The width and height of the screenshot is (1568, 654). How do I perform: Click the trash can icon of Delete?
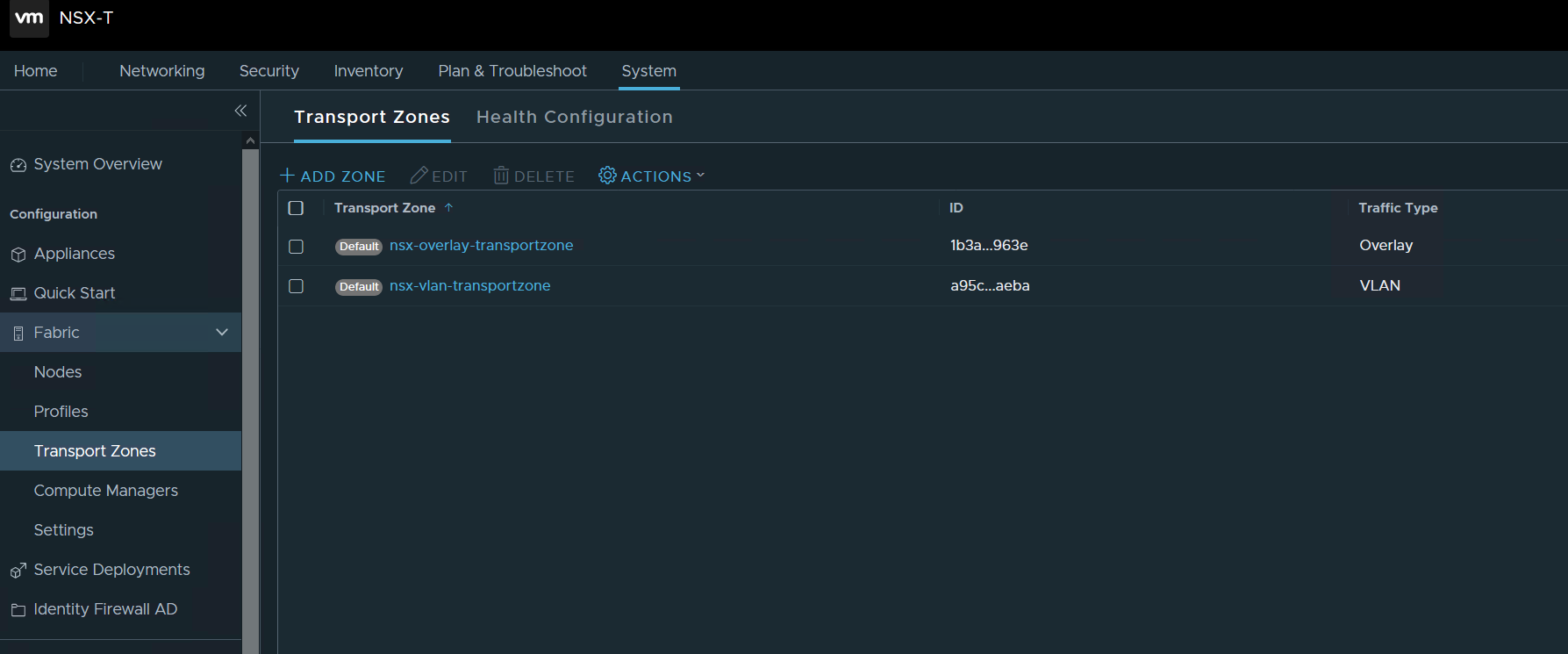(501, 176)
